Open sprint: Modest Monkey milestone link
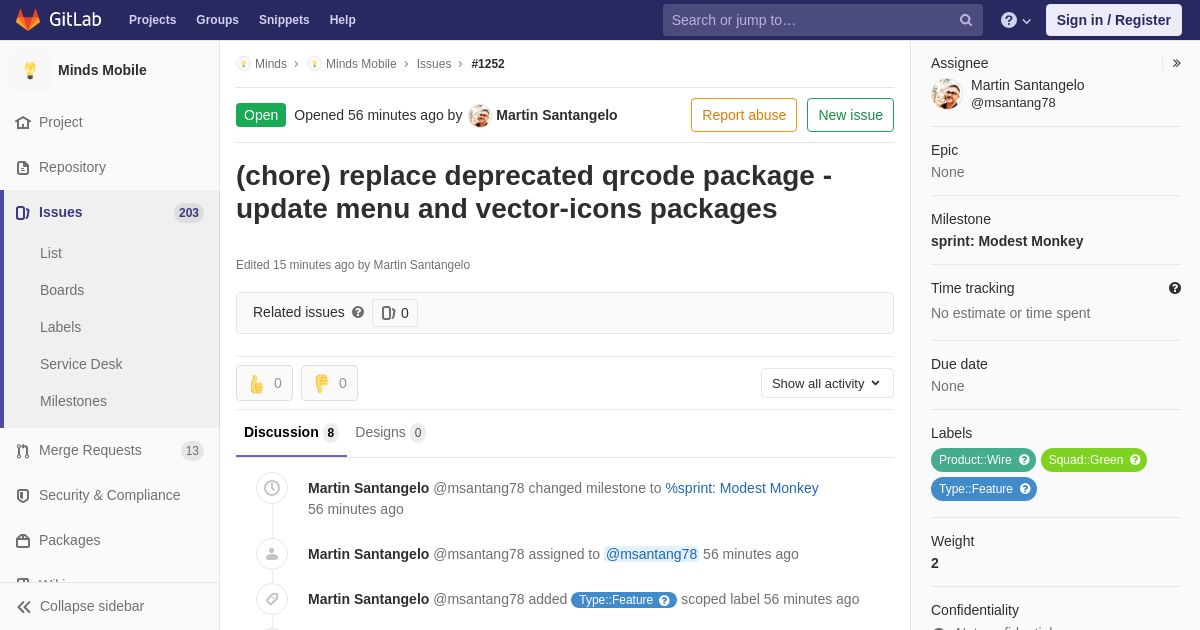 tap(742, 488)
